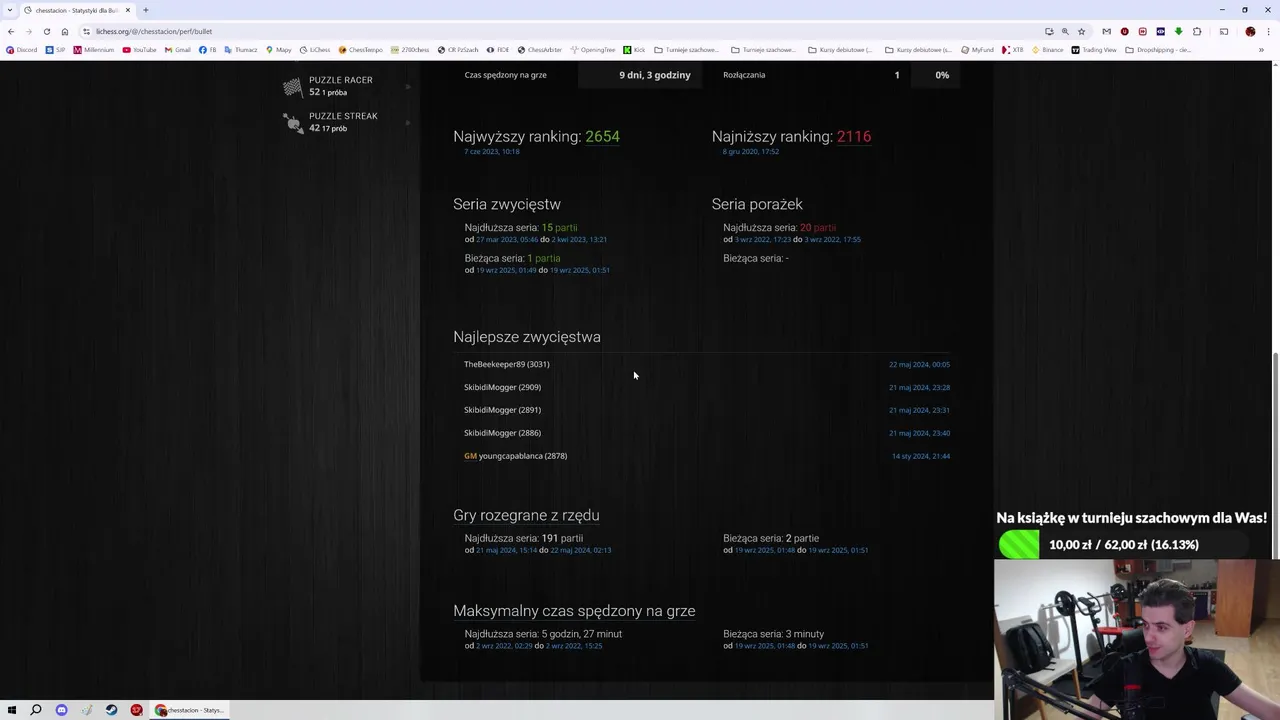Open the win versus SkibidiMogger (2886)
The width and height of the screenshot is (1280, 720).
[502, 433]
